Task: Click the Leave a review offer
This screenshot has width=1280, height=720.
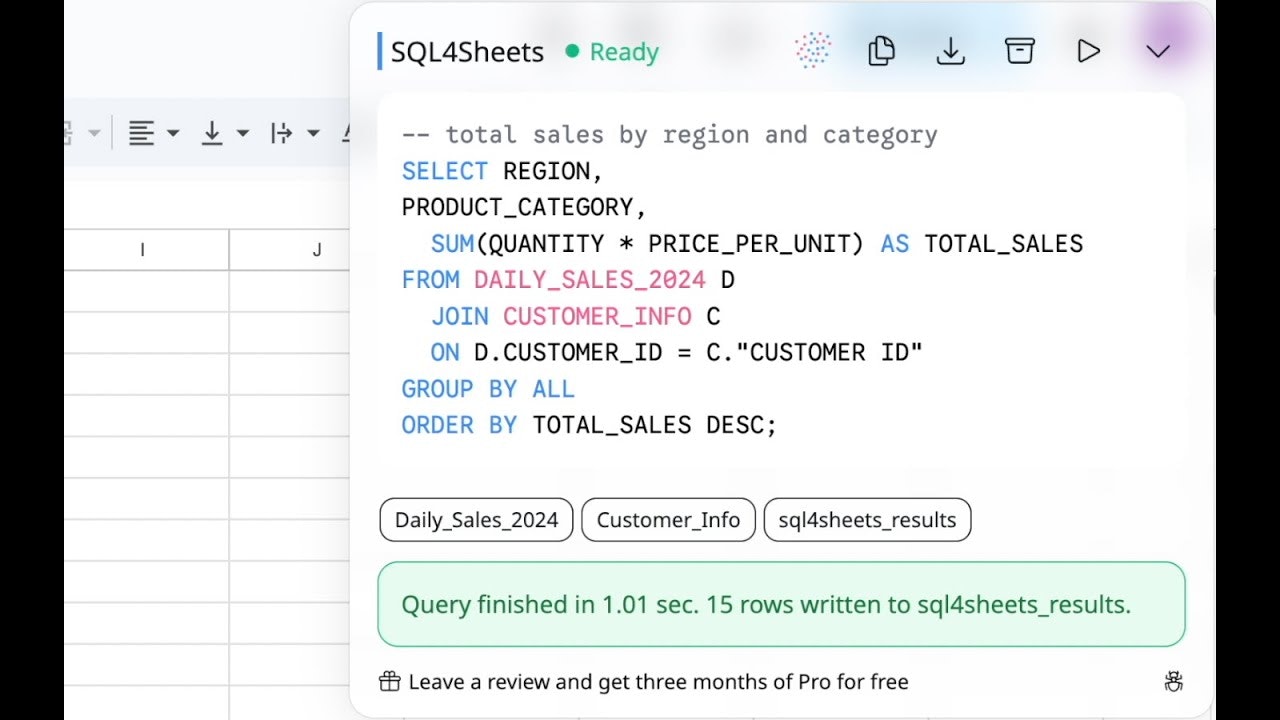Action: tap(658, 681)
